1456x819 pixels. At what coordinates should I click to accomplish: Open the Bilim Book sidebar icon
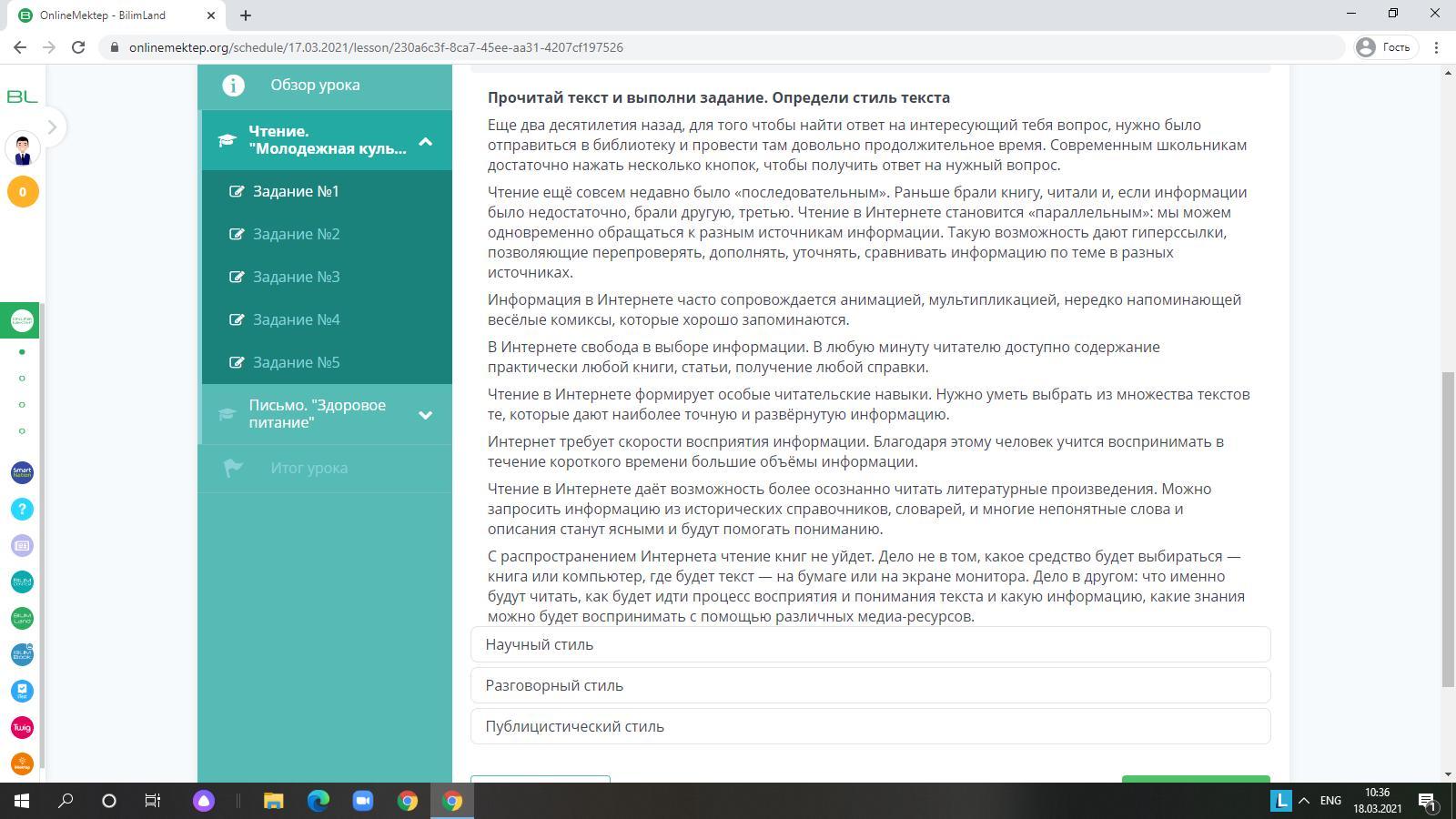(x=22, y=654)
